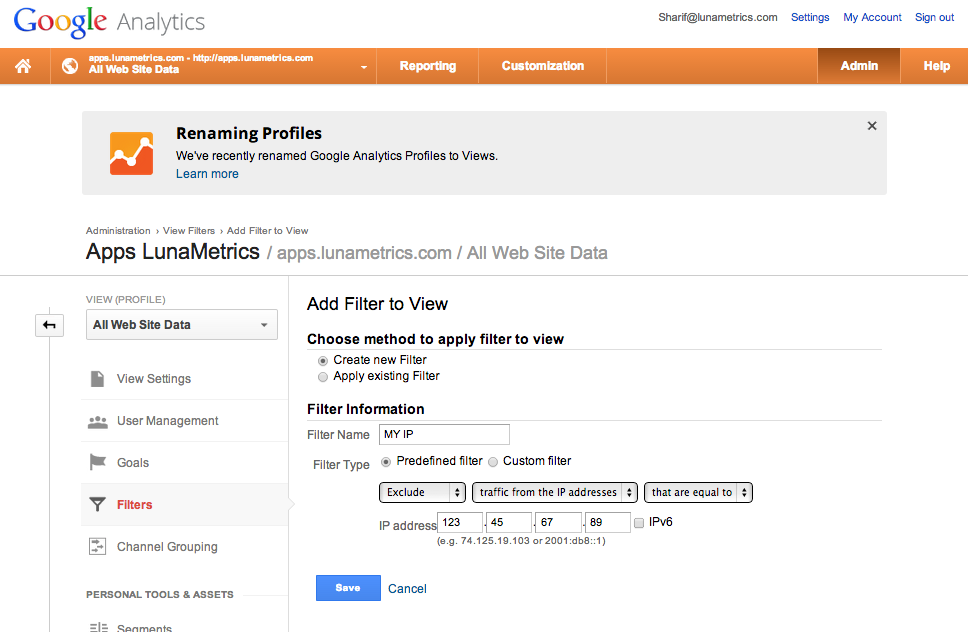Click the Segments icon
The image size is (968, 632).
click(98, 627)
